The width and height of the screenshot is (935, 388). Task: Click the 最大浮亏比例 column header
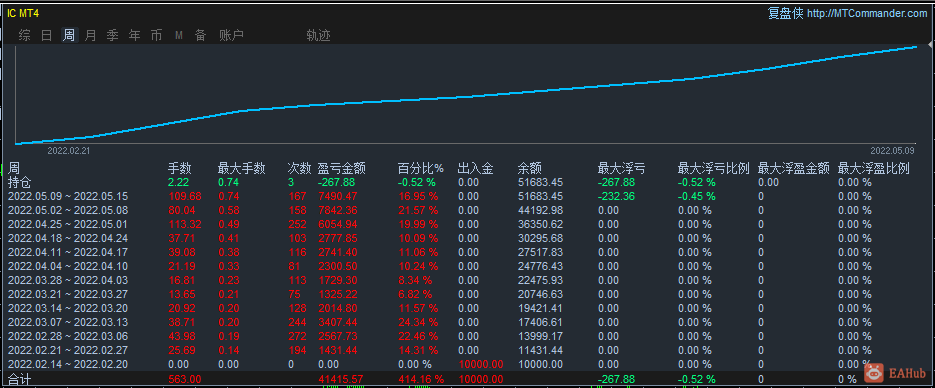(713, 169)
